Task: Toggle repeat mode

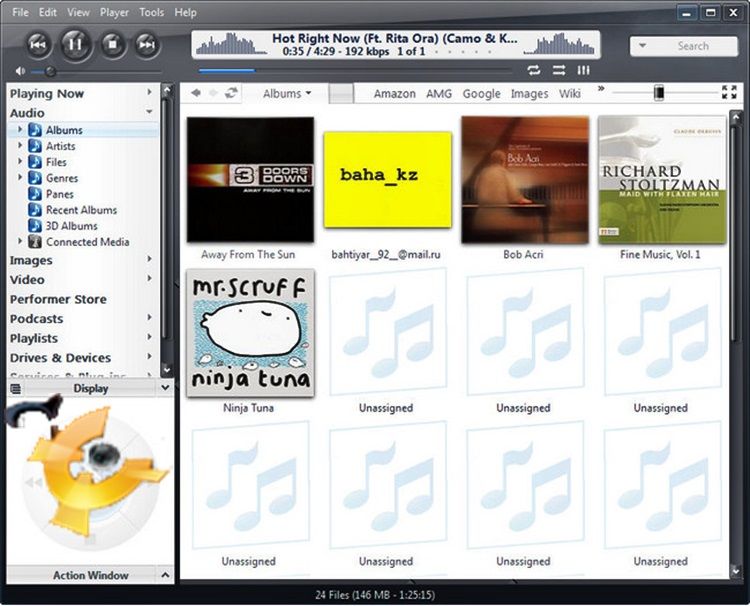Action: coord(534,70)
